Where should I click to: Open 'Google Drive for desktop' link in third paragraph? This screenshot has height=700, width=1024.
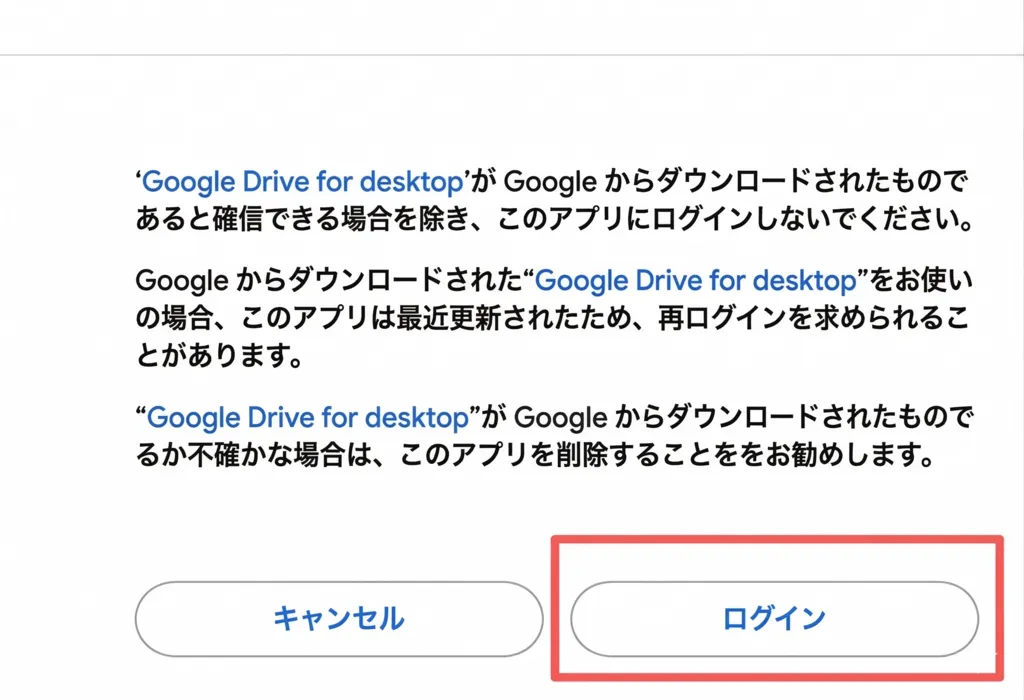coord(309,416)
